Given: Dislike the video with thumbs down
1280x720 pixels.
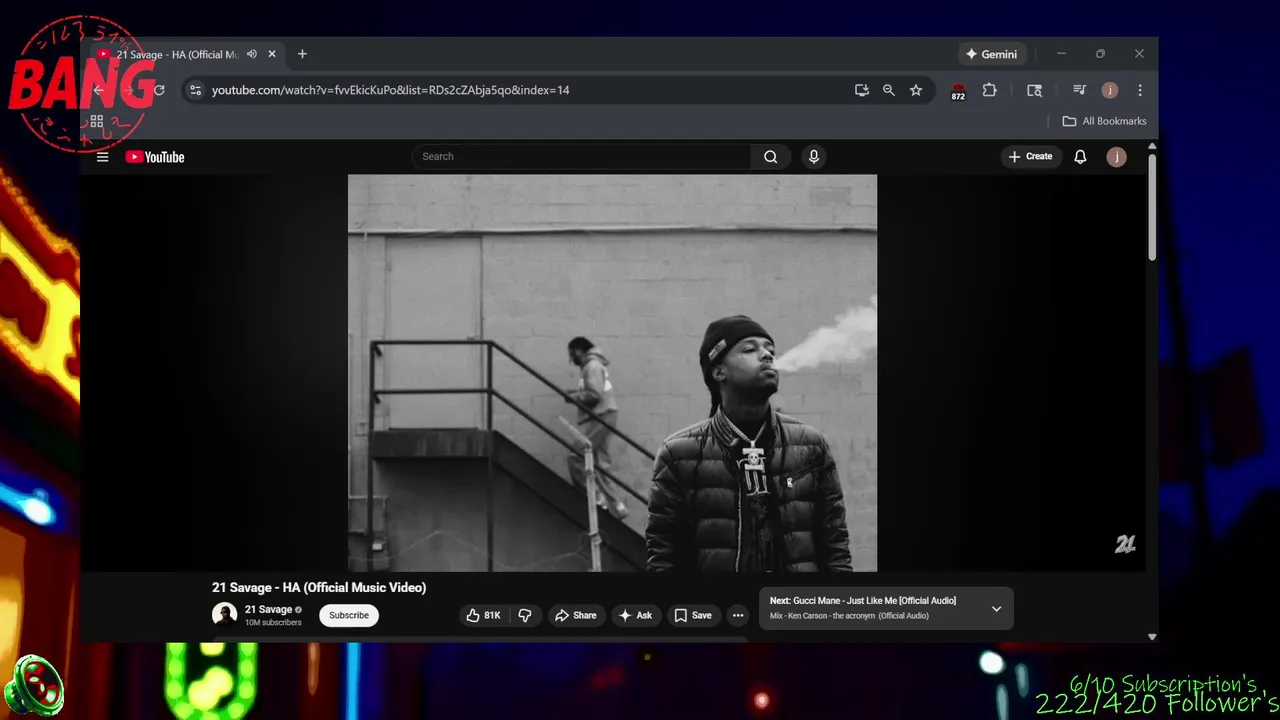Looking at the screenshot, I should tap(525, 616).
